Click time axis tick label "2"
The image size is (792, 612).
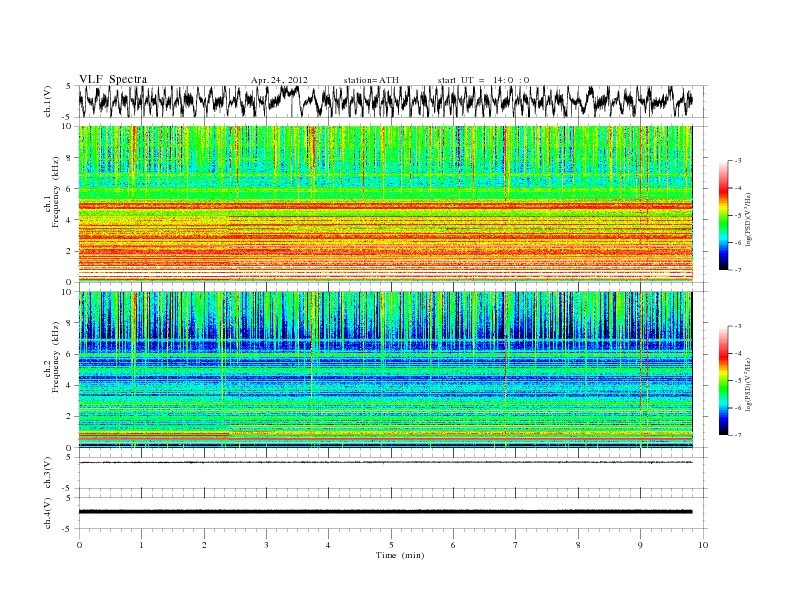pos(204,545)
